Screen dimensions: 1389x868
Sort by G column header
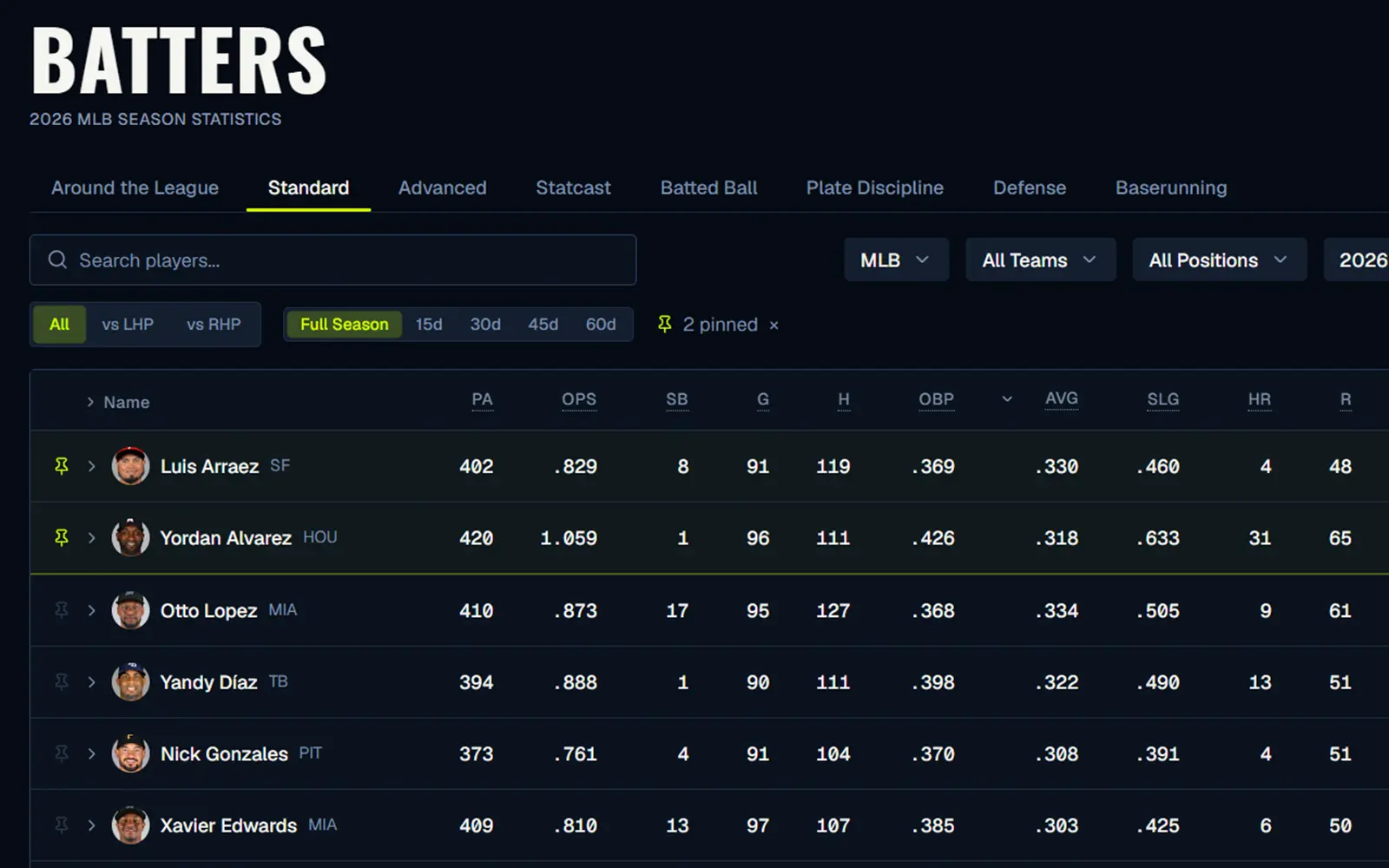pos(763,399)
